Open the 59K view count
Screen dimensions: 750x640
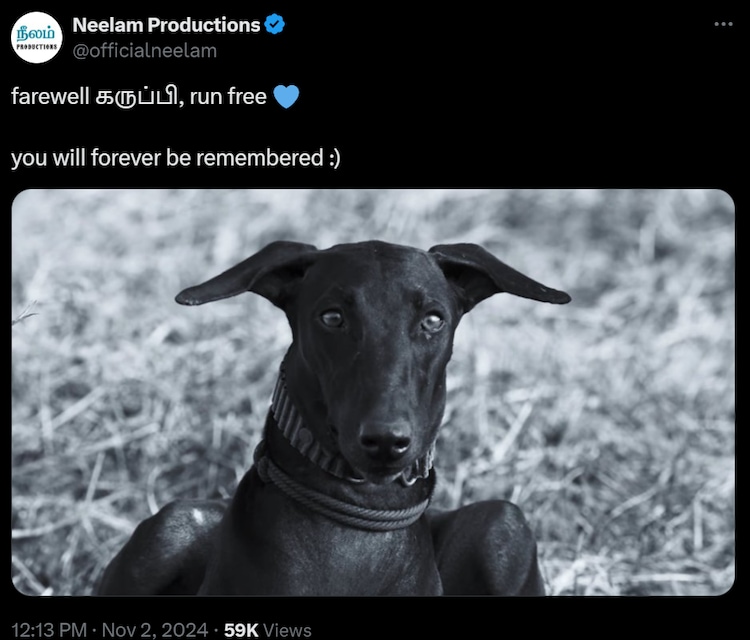[x=241, y=630]
